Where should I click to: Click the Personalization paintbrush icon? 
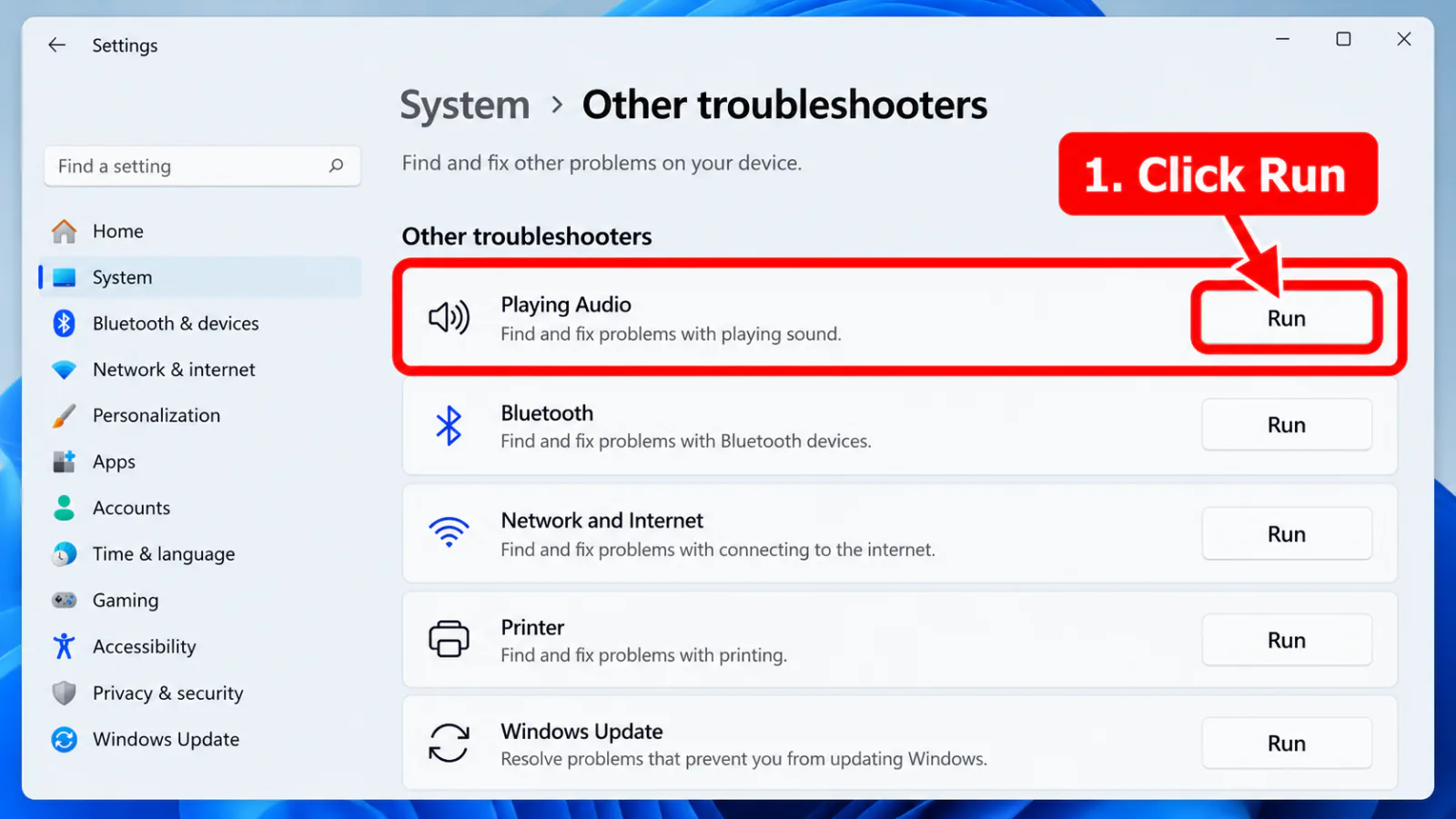pyautogui.click(x=64, y=416)
